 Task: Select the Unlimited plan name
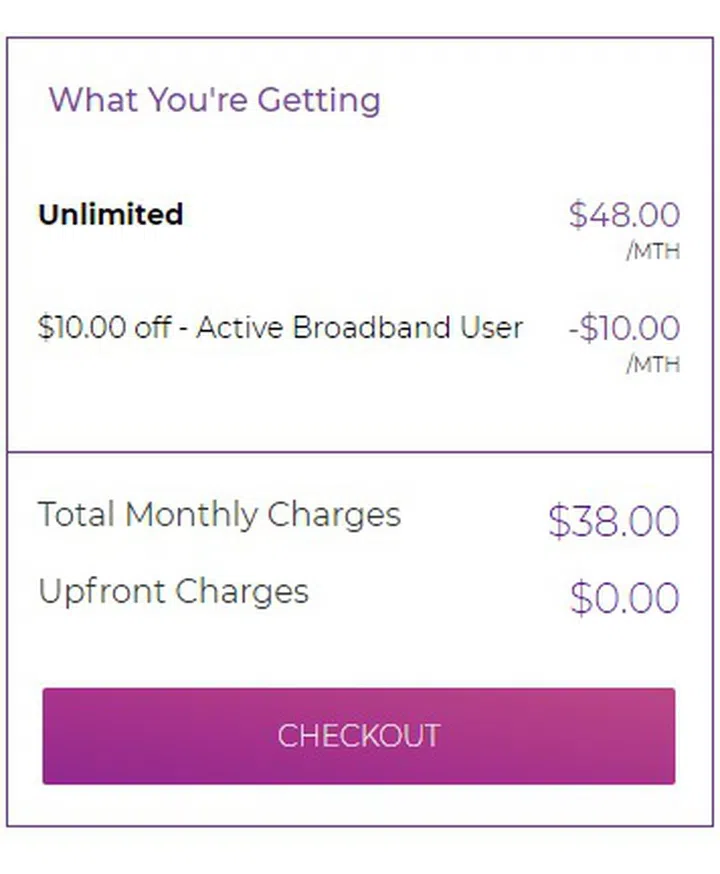click(110, 214)
